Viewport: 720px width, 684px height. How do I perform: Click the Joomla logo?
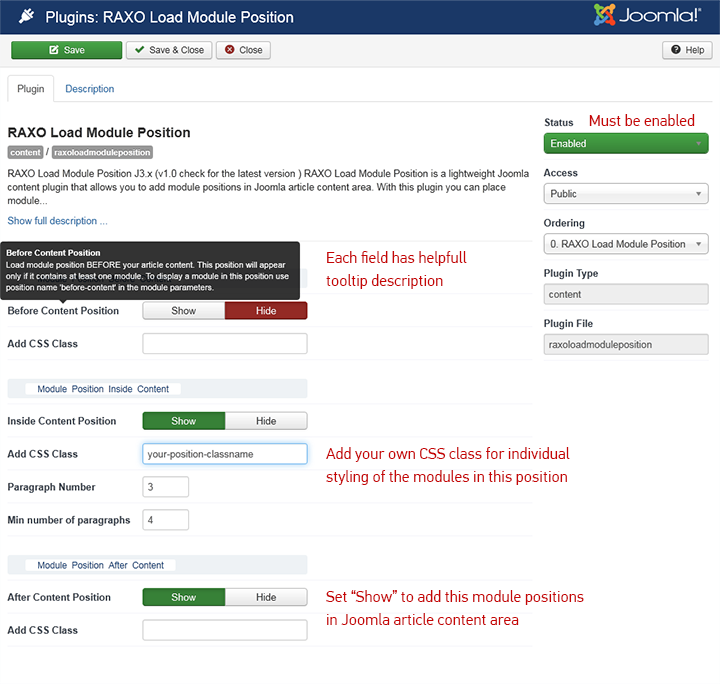tap(647, 15)
